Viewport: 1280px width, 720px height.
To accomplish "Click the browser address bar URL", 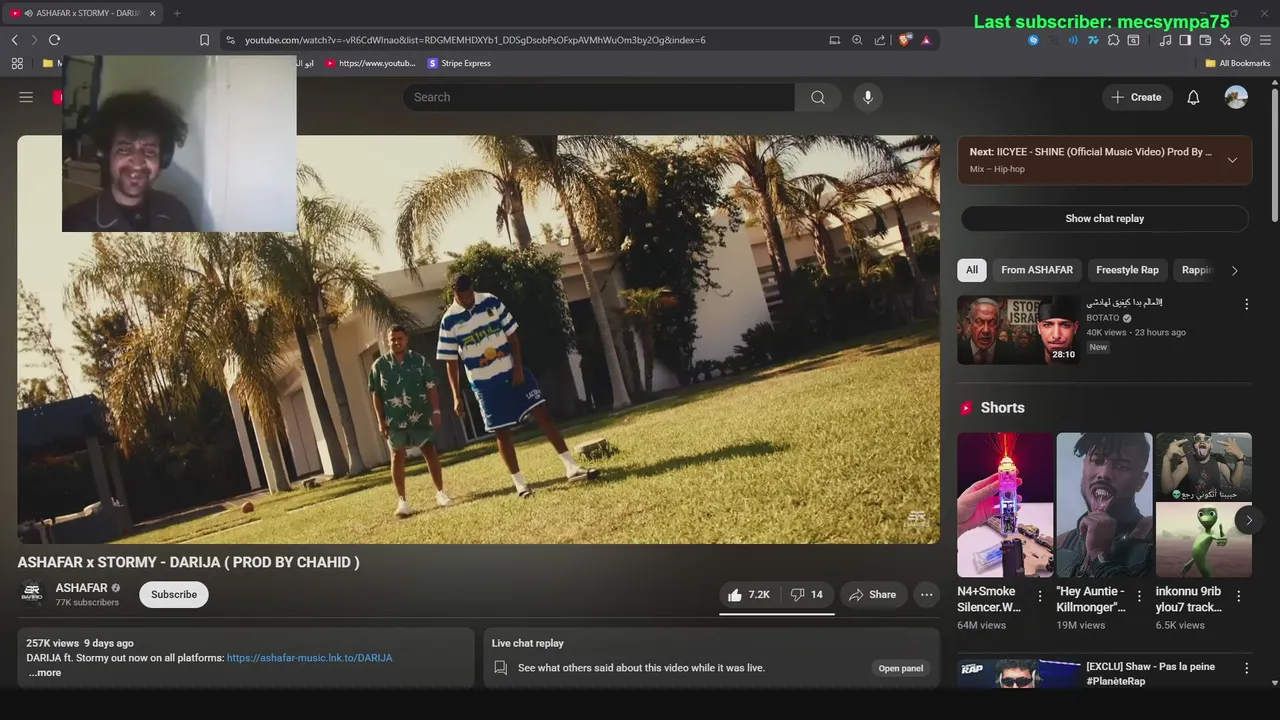I will coord(475,40).
